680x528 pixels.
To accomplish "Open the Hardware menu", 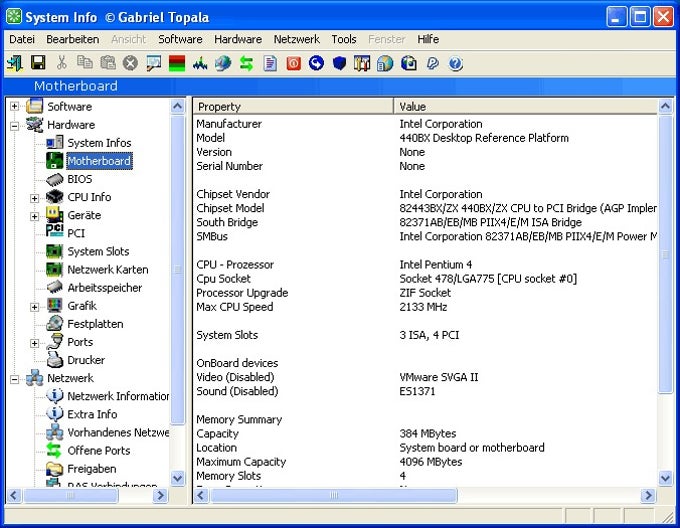I will 238,39.
